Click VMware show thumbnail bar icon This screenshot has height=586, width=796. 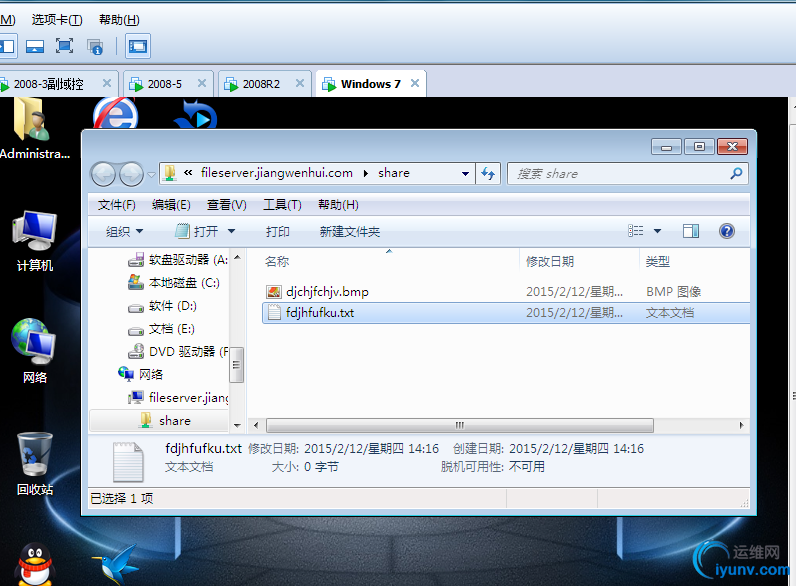tap(35, 46)
